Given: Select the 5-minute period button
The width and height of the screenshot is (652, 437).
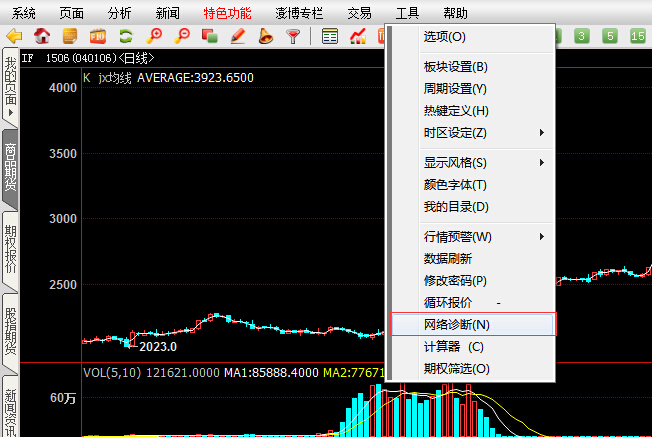Looking at the screenshot, I should 610,37.
